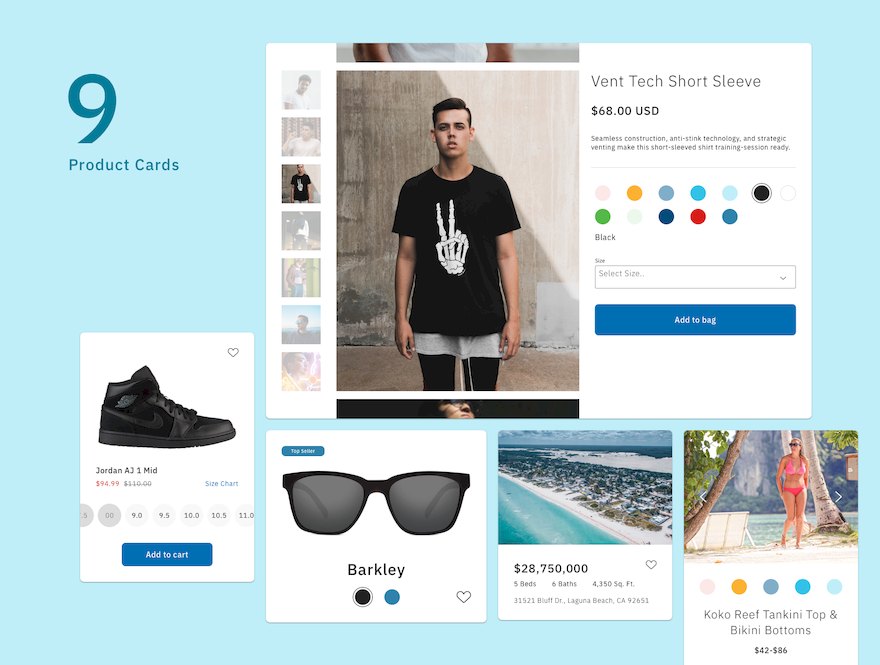Choose shoe size 10.0

pos(191,515)
